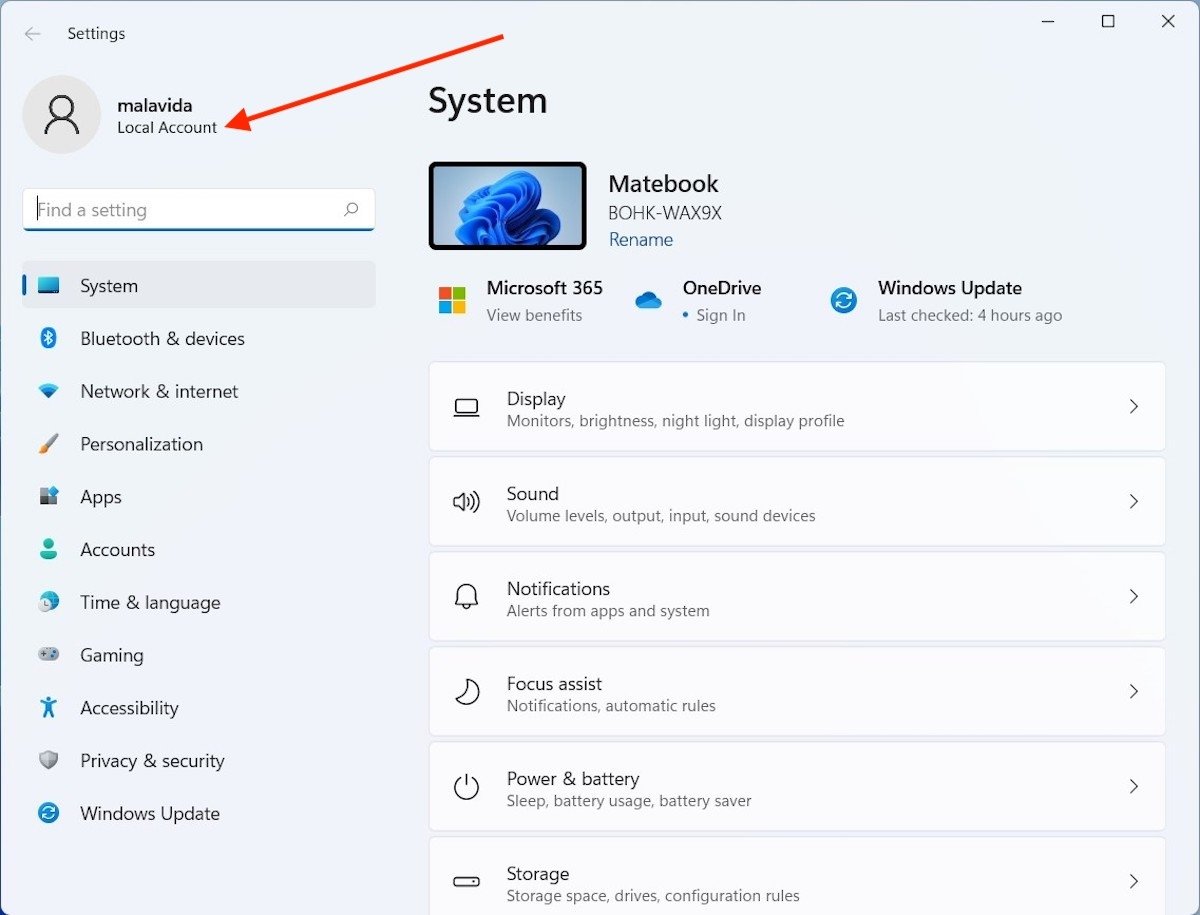Expand the Power & battery row chevron
Screen dimensions: 1200x915
1133,786
